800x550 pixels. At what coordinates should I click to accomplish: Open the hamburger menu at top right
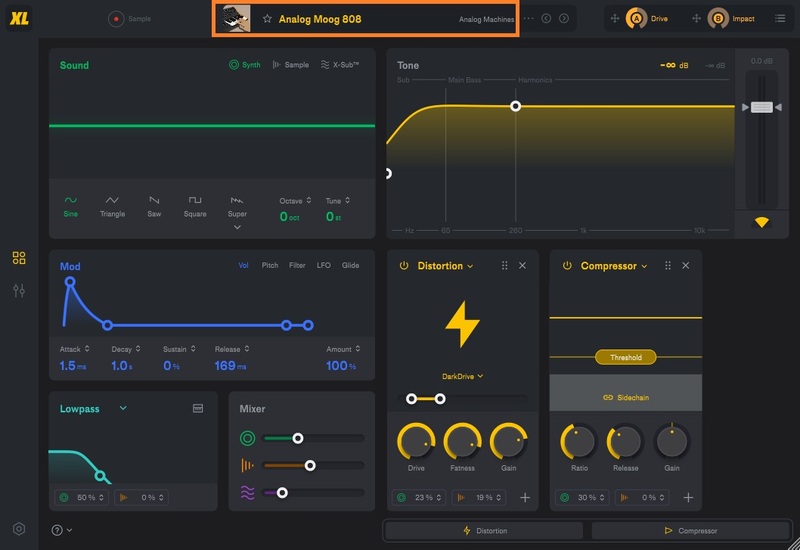click(780, 19)
